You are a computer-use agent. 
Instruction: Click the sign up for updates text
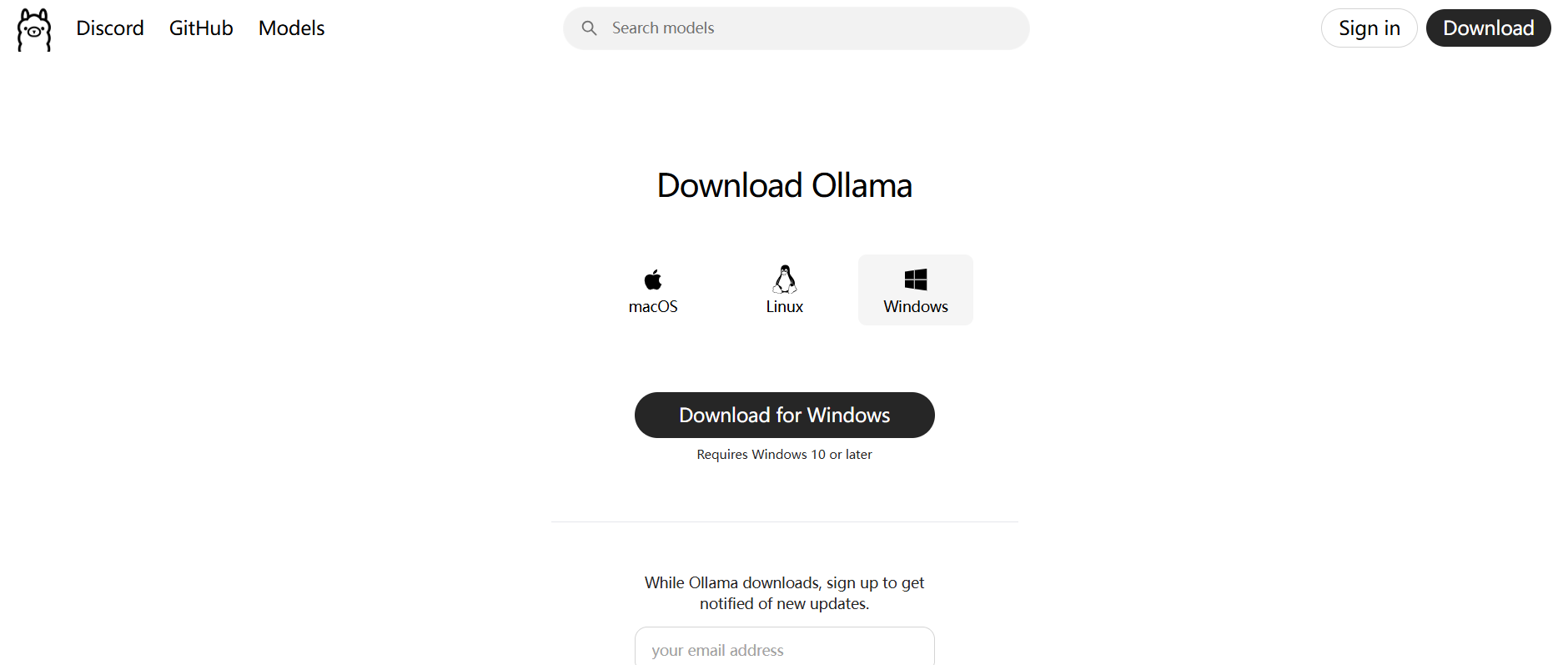(x=784, y=593)
